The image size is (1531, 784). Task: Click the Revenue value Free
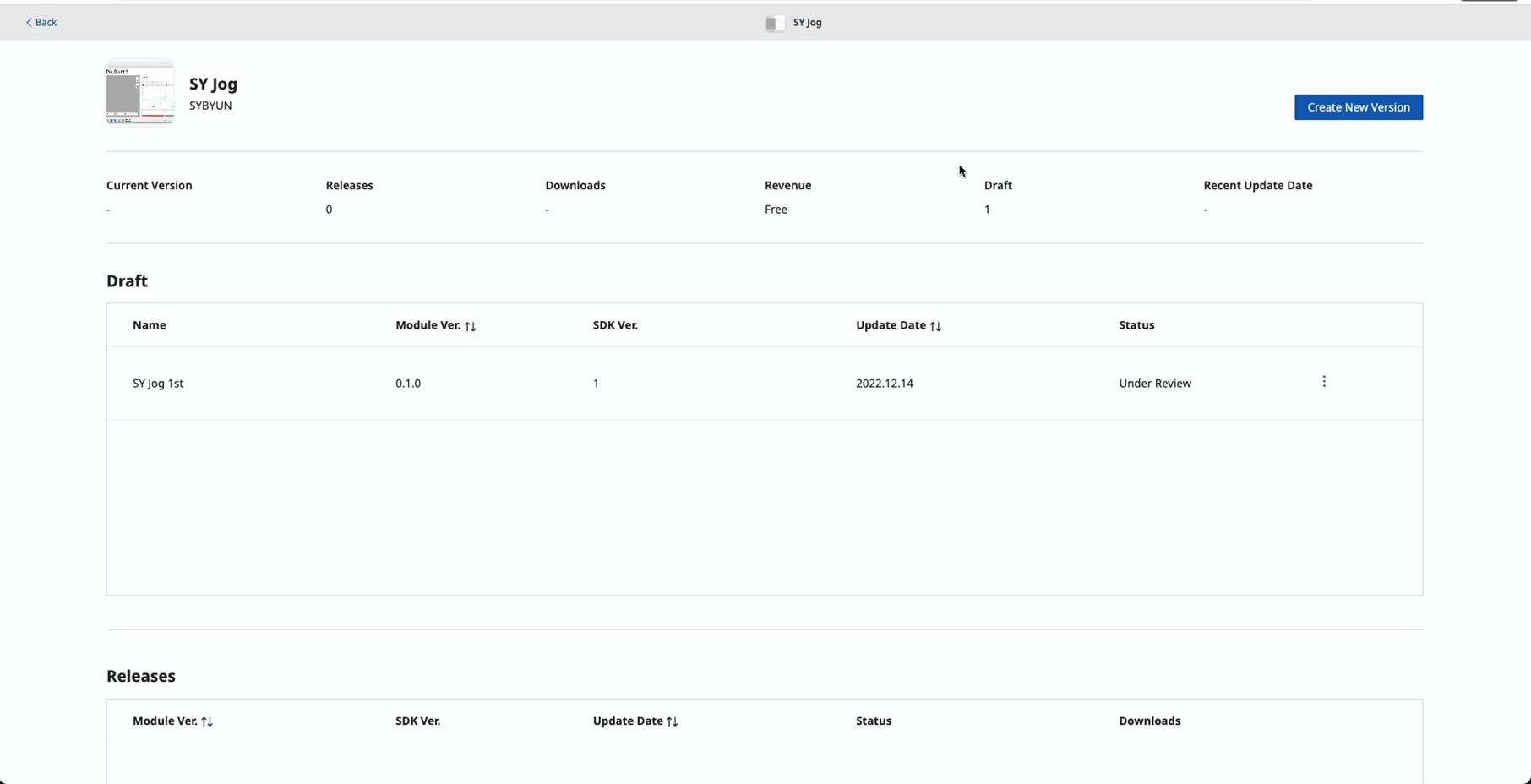point(776,210)
